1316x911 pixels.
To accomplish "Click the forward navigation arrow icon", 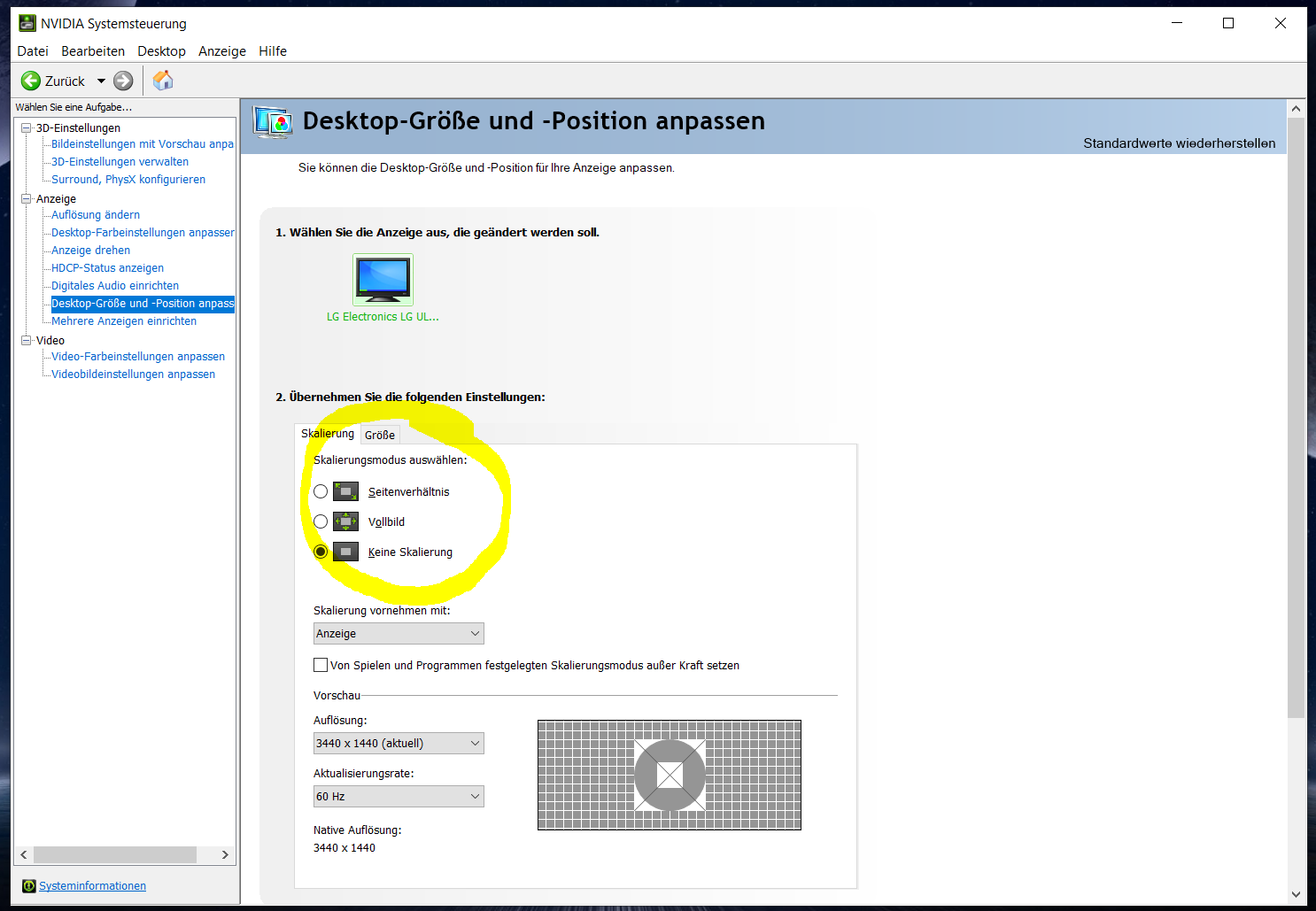I will pyautogui.click(x=123, y=81).
